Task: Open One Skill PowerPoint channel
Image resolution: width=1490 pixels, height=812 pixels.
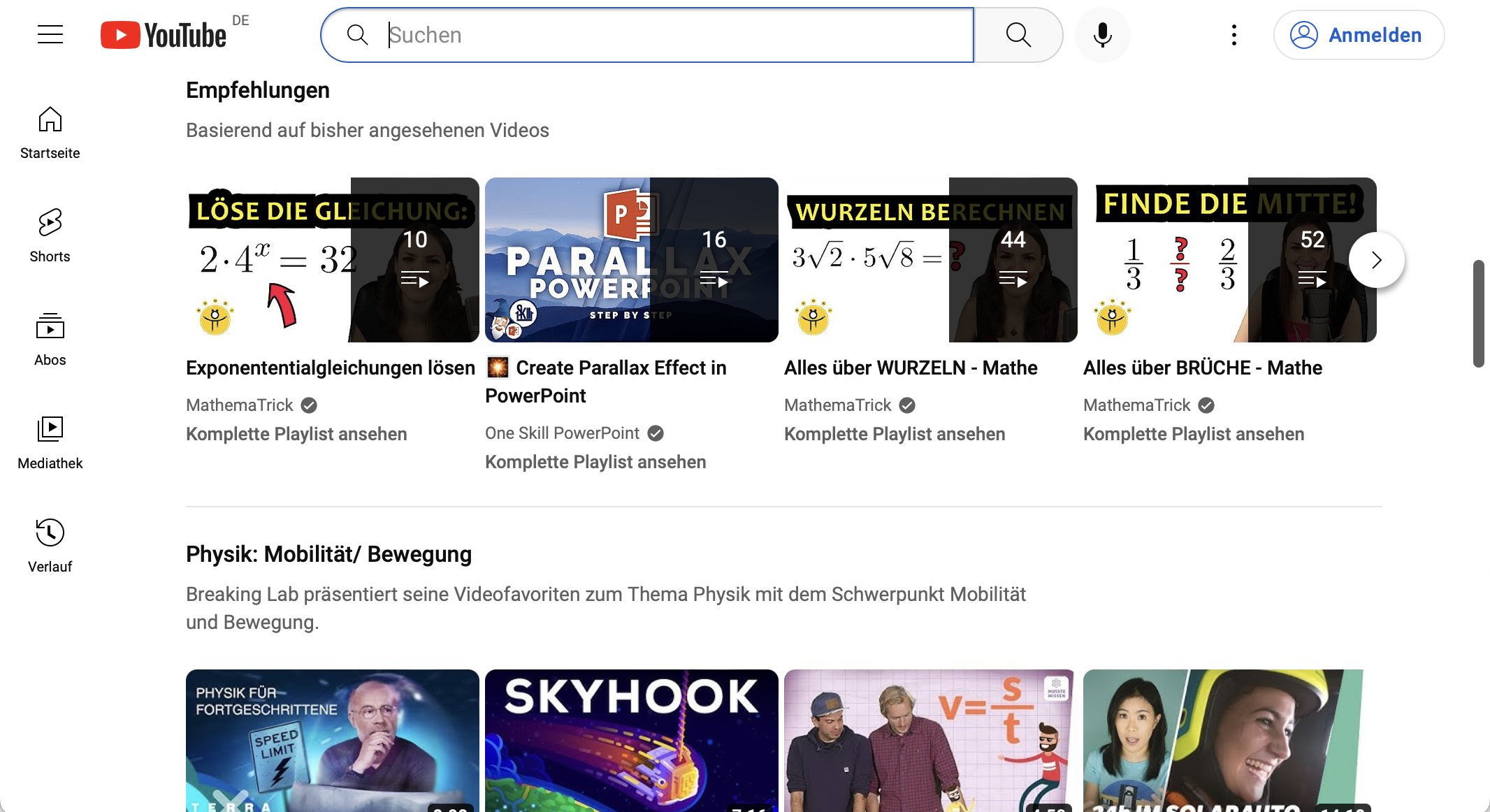Action: (562, 433)
